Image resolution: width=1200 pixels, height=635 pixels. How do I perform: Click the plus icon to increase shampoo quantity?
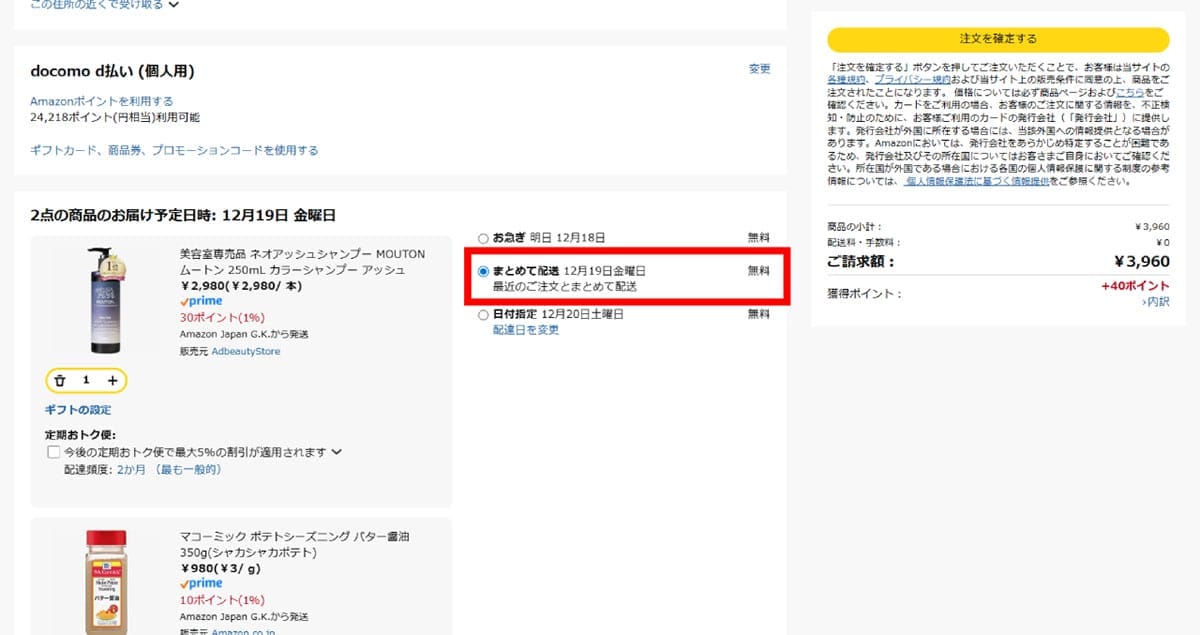114,381
